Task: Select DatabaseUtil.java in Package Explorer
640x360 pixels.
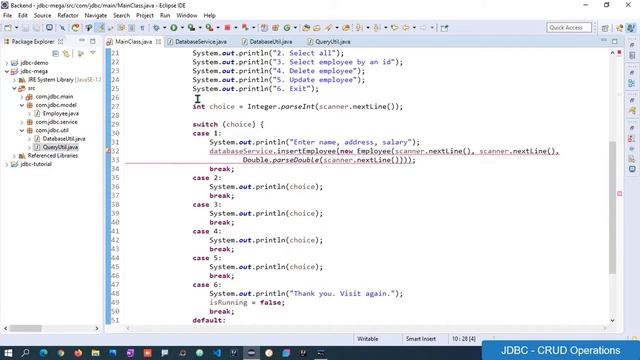Action: click(x=64, y=139)
